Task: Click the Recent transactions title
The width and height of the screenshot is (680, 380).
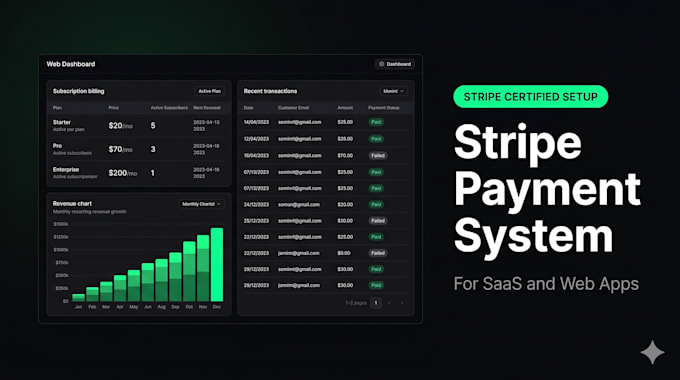Action: pos(270,91)
